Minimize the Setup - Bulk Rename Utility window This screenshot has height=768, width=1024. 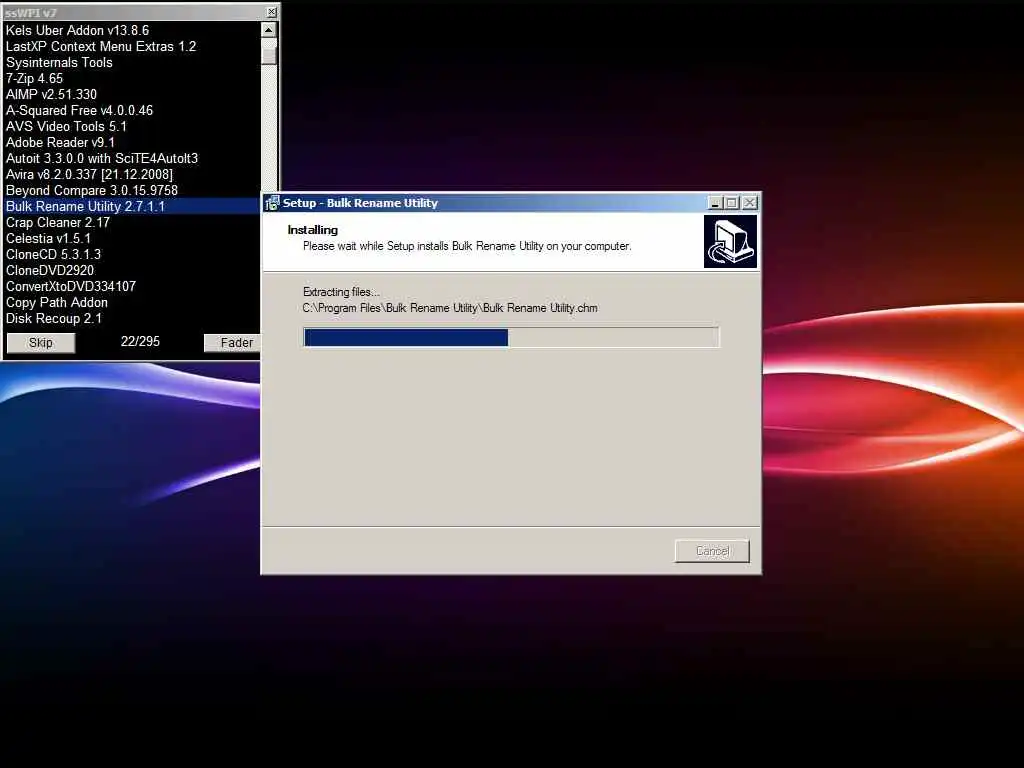click(715, 203)
